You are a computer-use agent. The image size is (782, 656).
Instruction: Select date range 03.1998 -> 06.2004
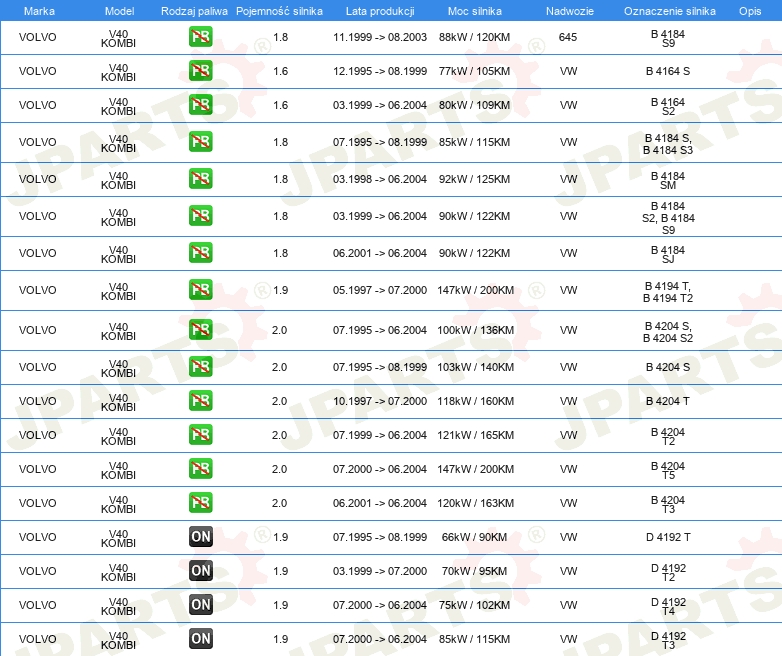click(x=380, y=179)
